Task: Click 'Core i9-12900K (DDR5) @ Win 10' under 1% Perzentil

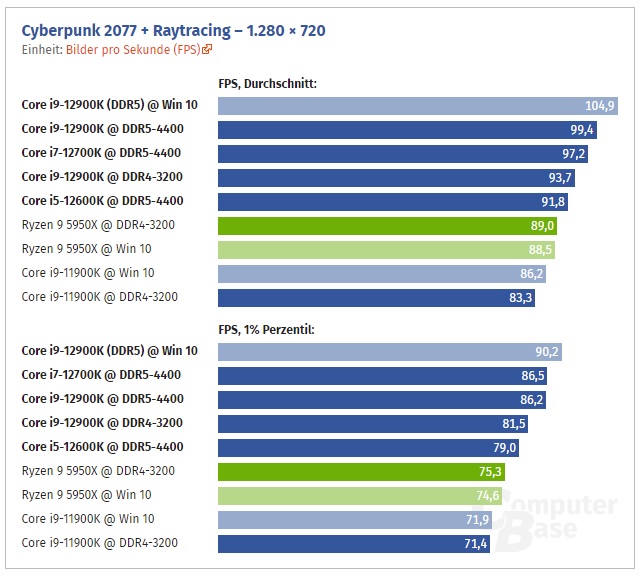Action: pyautogui.click(x=109, y=351)
